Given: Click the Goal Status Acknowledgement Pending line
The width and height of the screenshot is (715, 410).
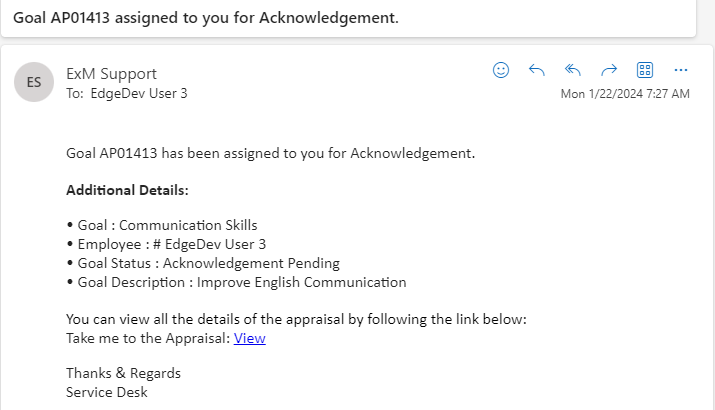Looking at the screenshot, I should point(202,263).
